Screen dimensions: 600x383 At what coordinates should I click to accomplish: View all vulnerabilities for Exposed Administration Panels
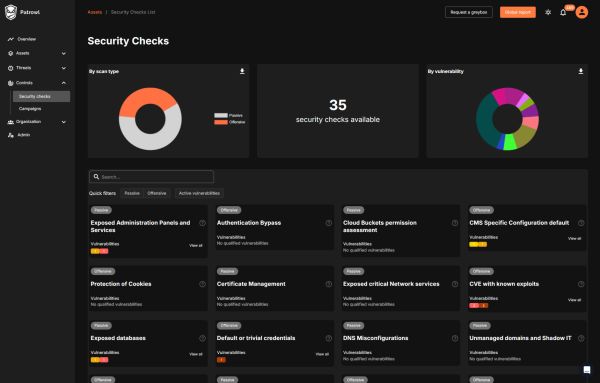coord(196,246)
